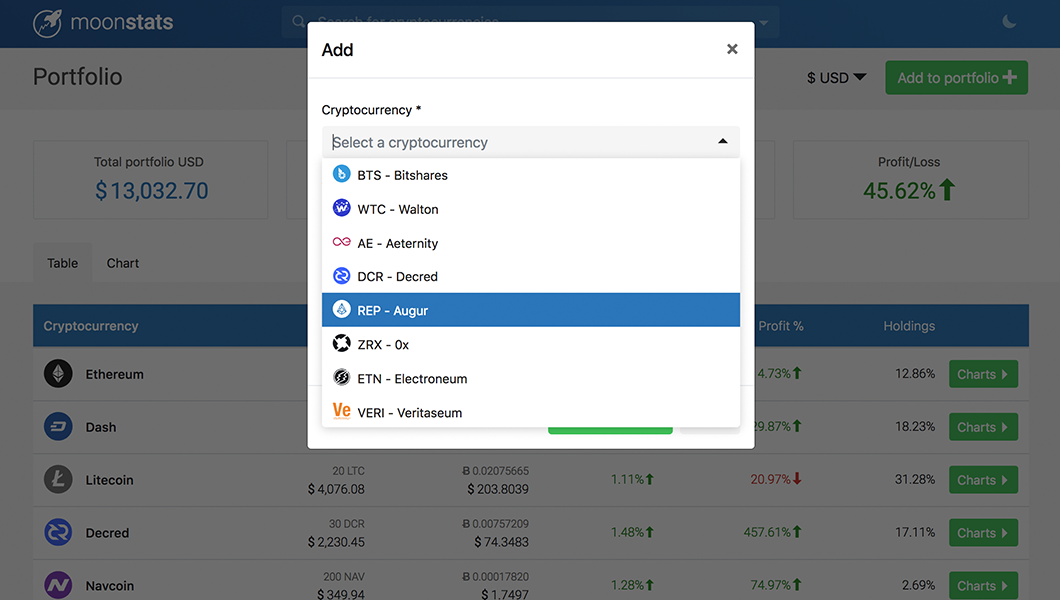Click the Holdings column header
Viewport: 1060px width, 600px height.
[909, 326]
